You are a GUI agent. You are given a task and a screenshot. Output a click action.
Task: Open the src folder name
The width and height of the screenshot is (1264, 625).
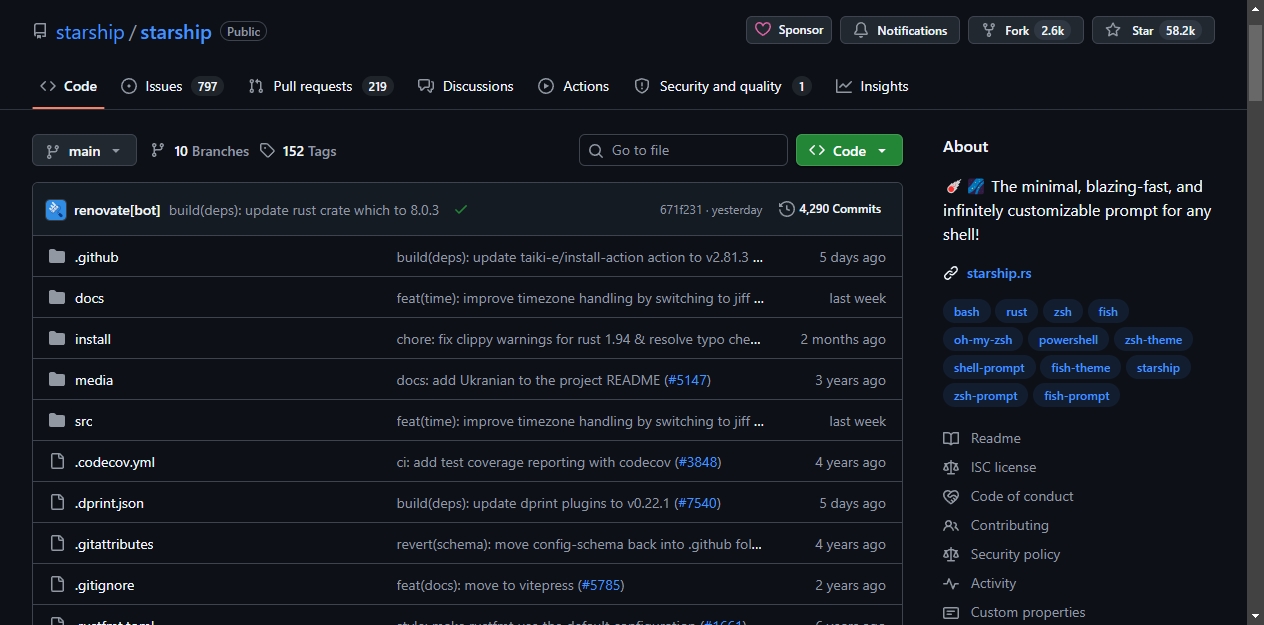pyautogui.click(x=84, y=421)
